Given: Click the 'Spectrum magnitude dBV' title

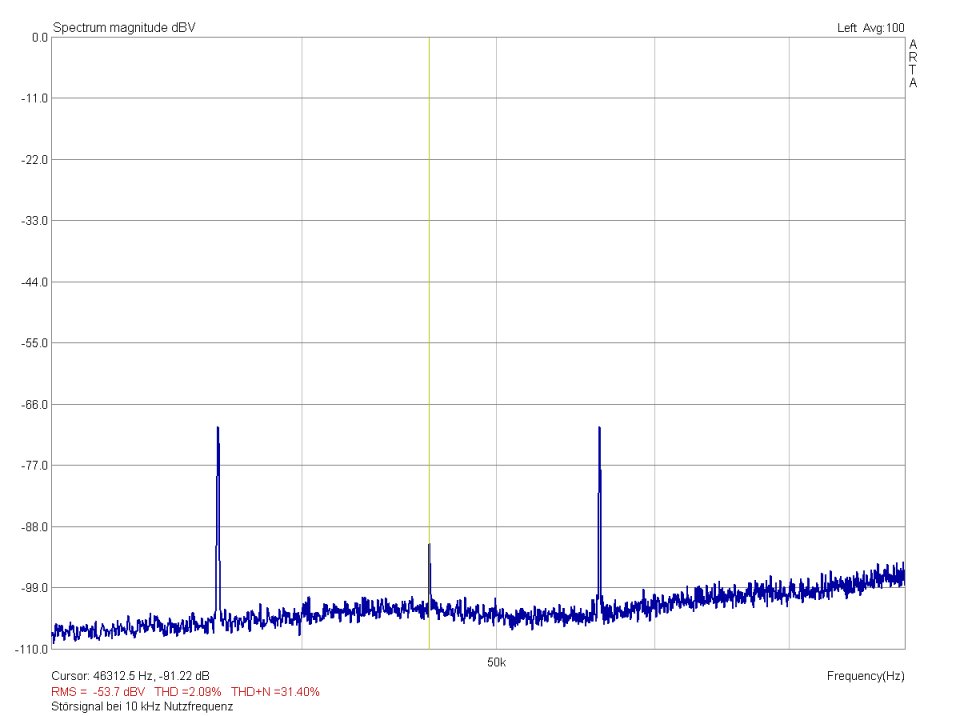Looking at the screenshot, I should [124, 27].
